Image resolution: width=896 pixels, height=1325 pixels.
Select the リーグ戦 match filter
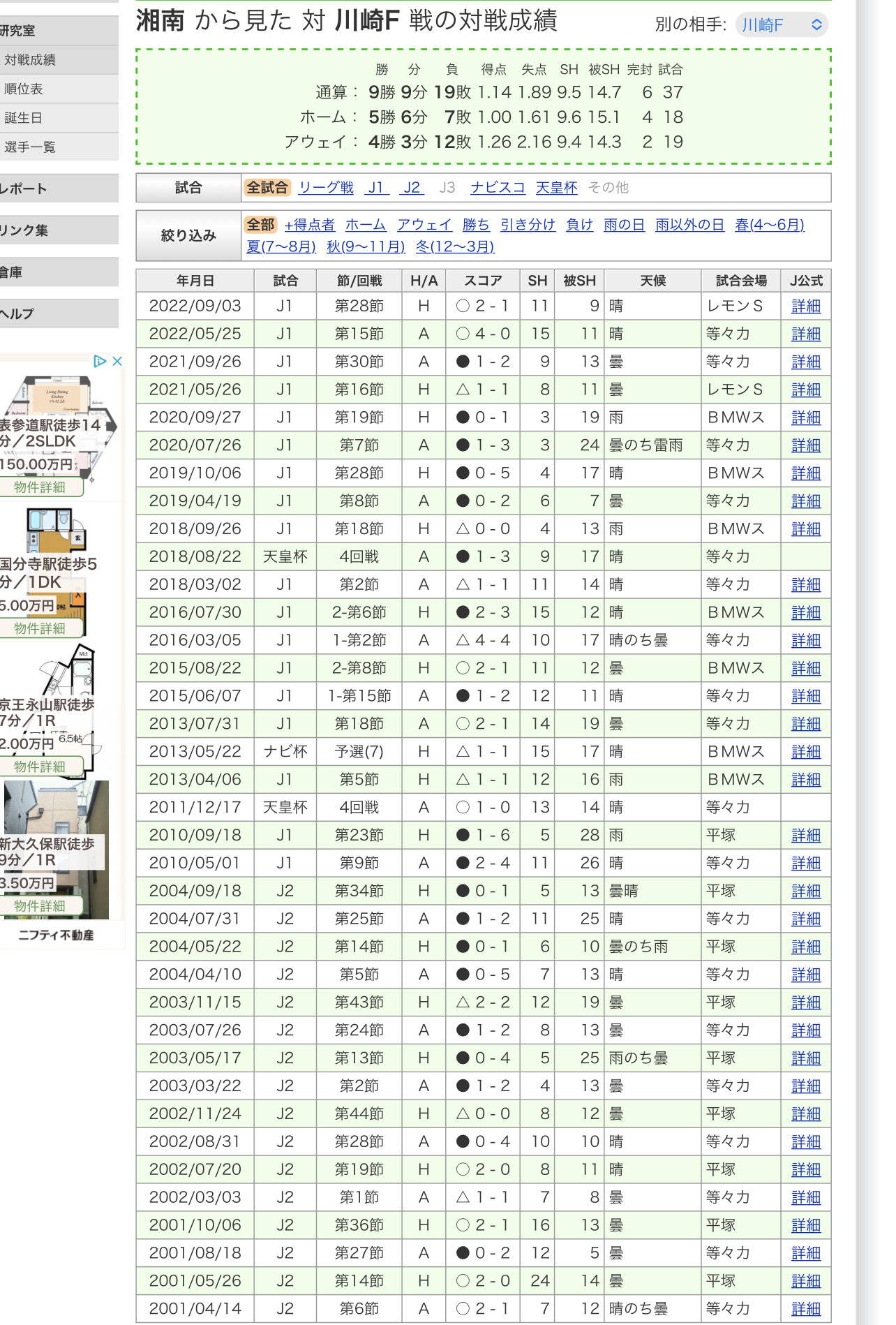pyautogui.click(x=326, y=188)
